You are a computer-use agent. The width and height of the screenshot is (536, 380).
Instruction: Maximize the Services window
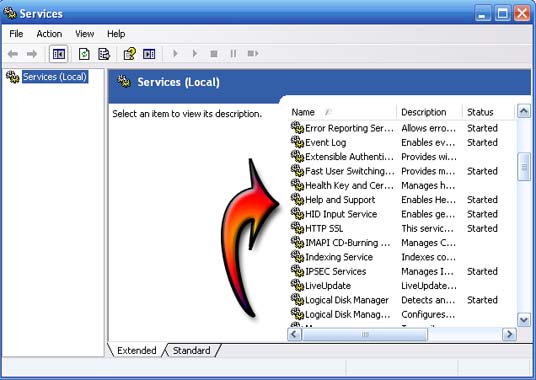(502, 14)
